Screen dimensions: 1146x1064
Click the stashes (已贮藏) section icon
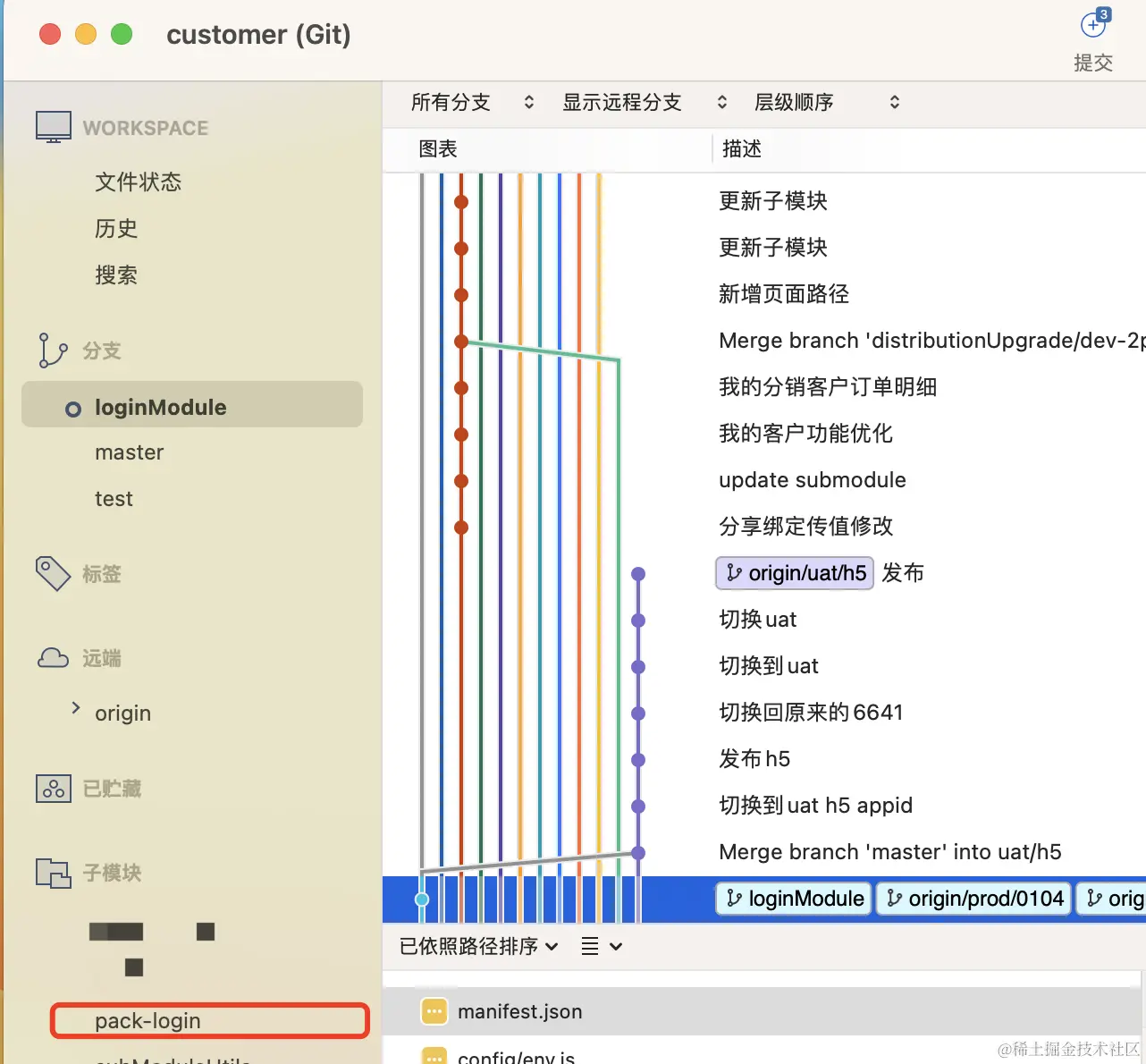coord(54,789)
